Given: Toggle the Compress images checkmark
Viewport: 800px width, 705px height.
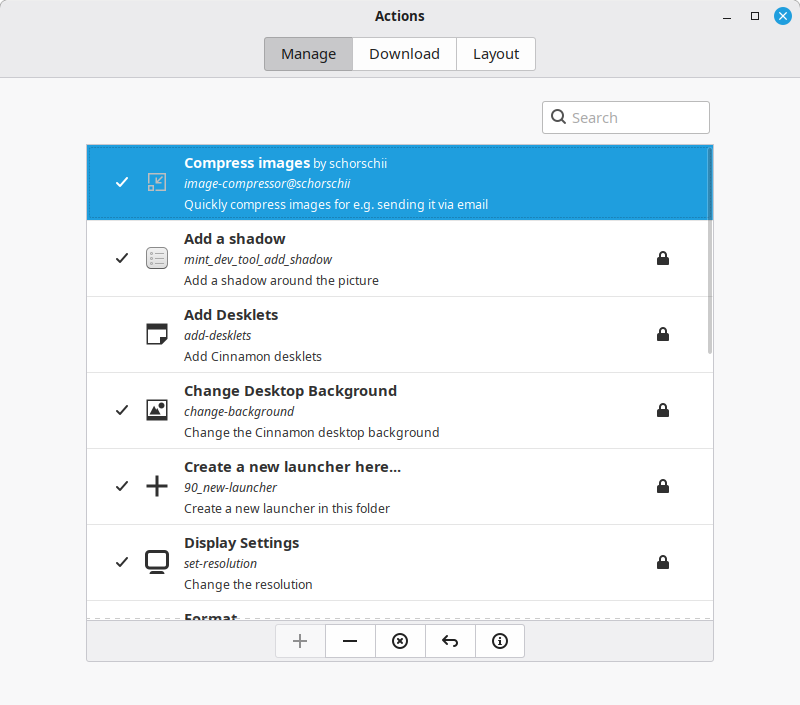Looking at the screenshot, I should point(122,182).
